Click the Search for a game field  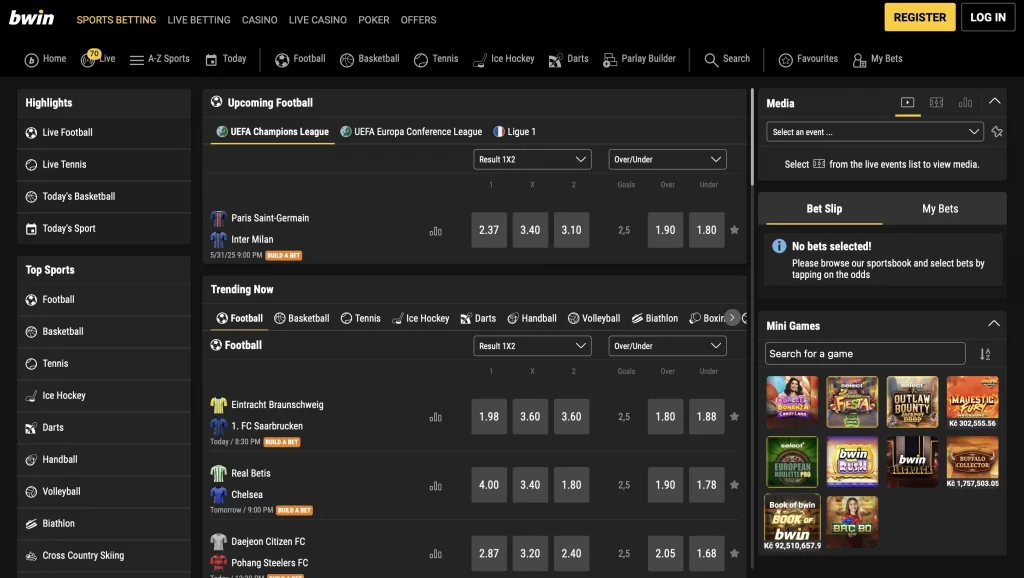pos(865,354)
